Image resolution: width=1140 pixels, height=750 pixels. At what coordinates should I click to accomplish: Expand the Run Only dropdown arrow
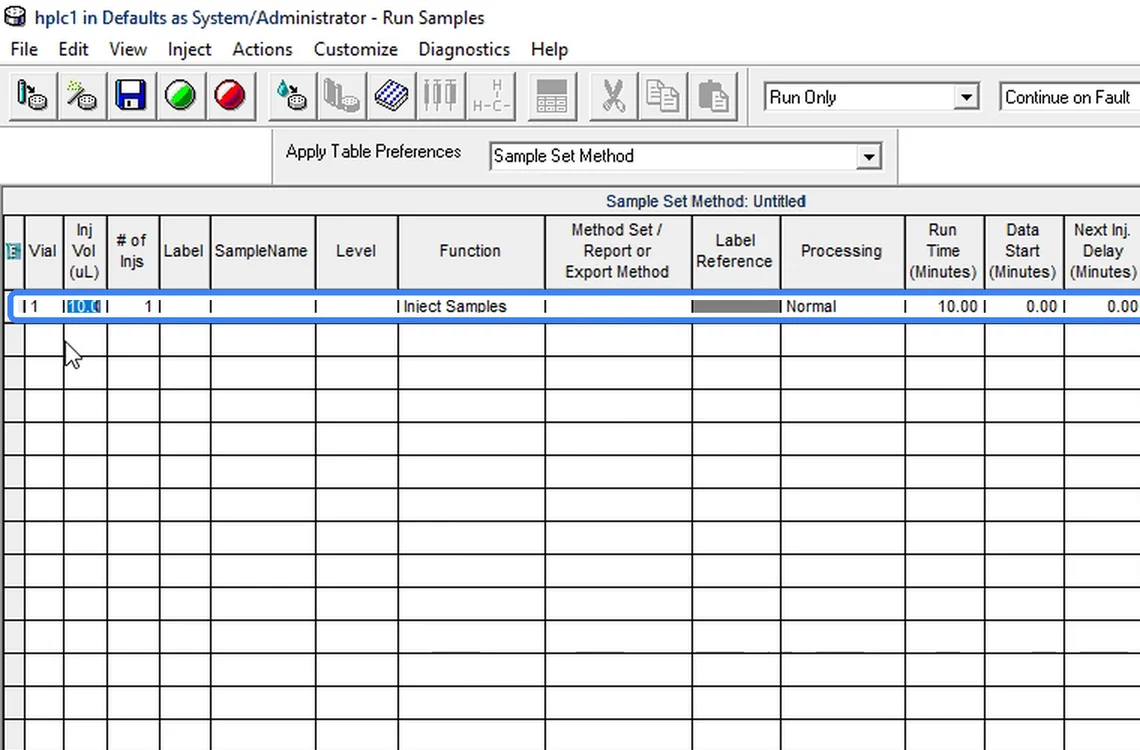point(966,97)
